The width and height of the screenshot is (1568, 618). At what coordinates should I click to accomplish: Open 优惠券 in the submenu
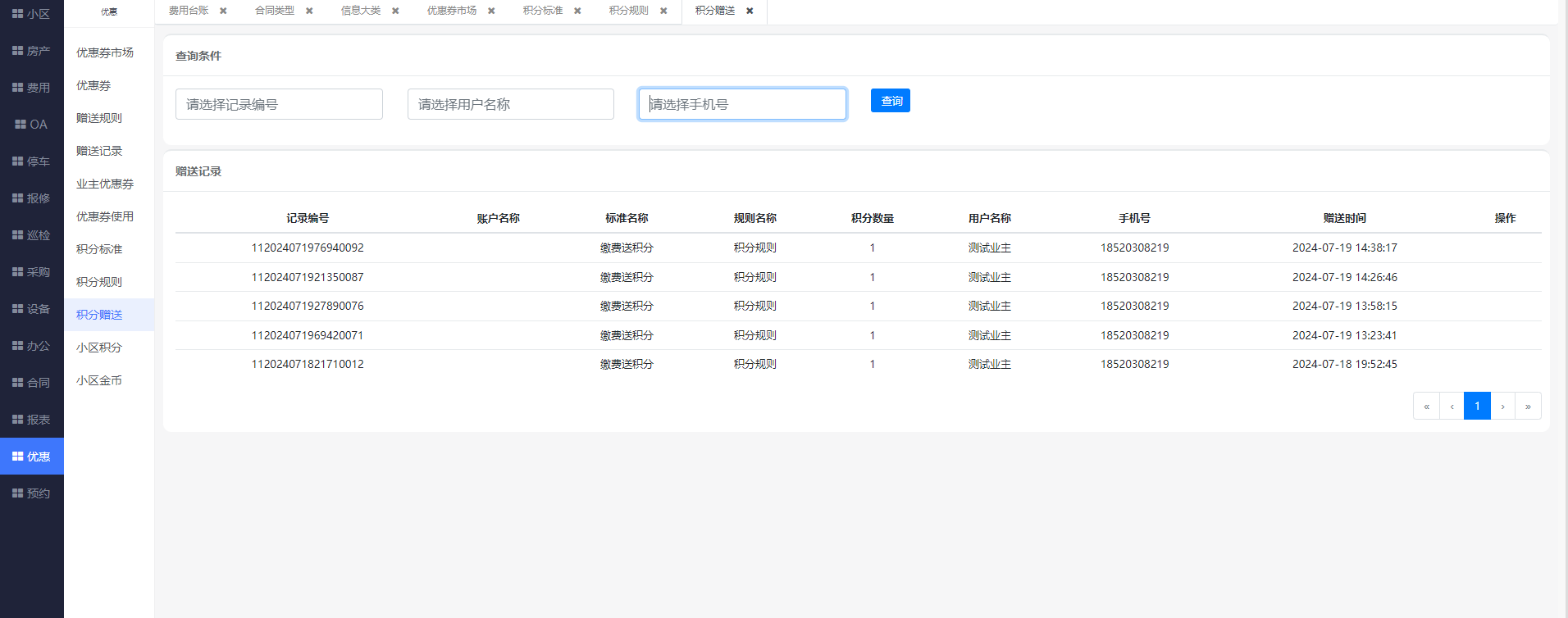109,85
